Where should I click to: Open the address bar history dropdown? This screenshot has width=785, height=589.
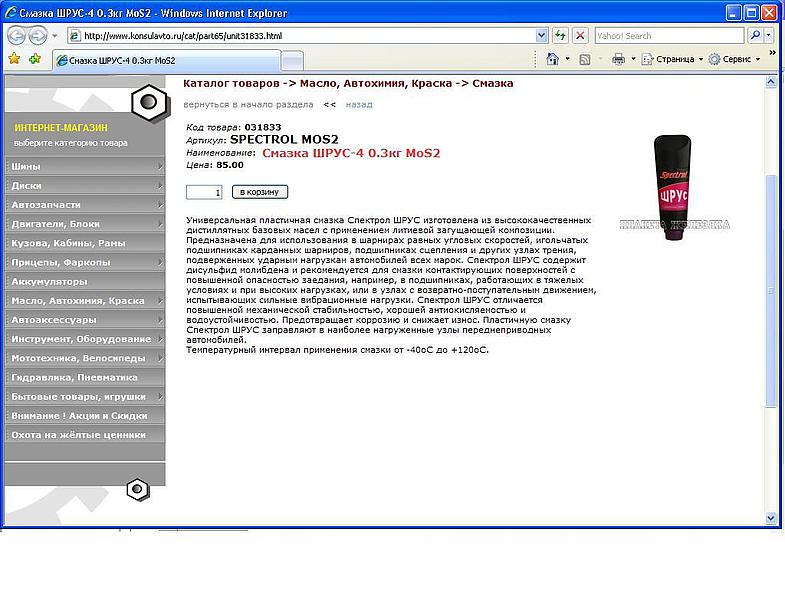[541, 36]
